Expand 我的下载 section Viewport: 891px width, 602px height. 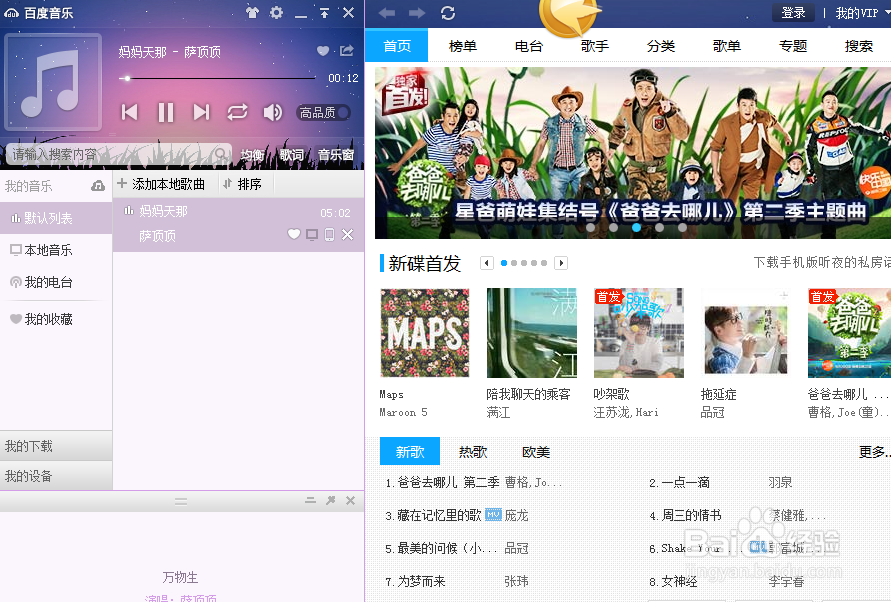pos(56,446)
